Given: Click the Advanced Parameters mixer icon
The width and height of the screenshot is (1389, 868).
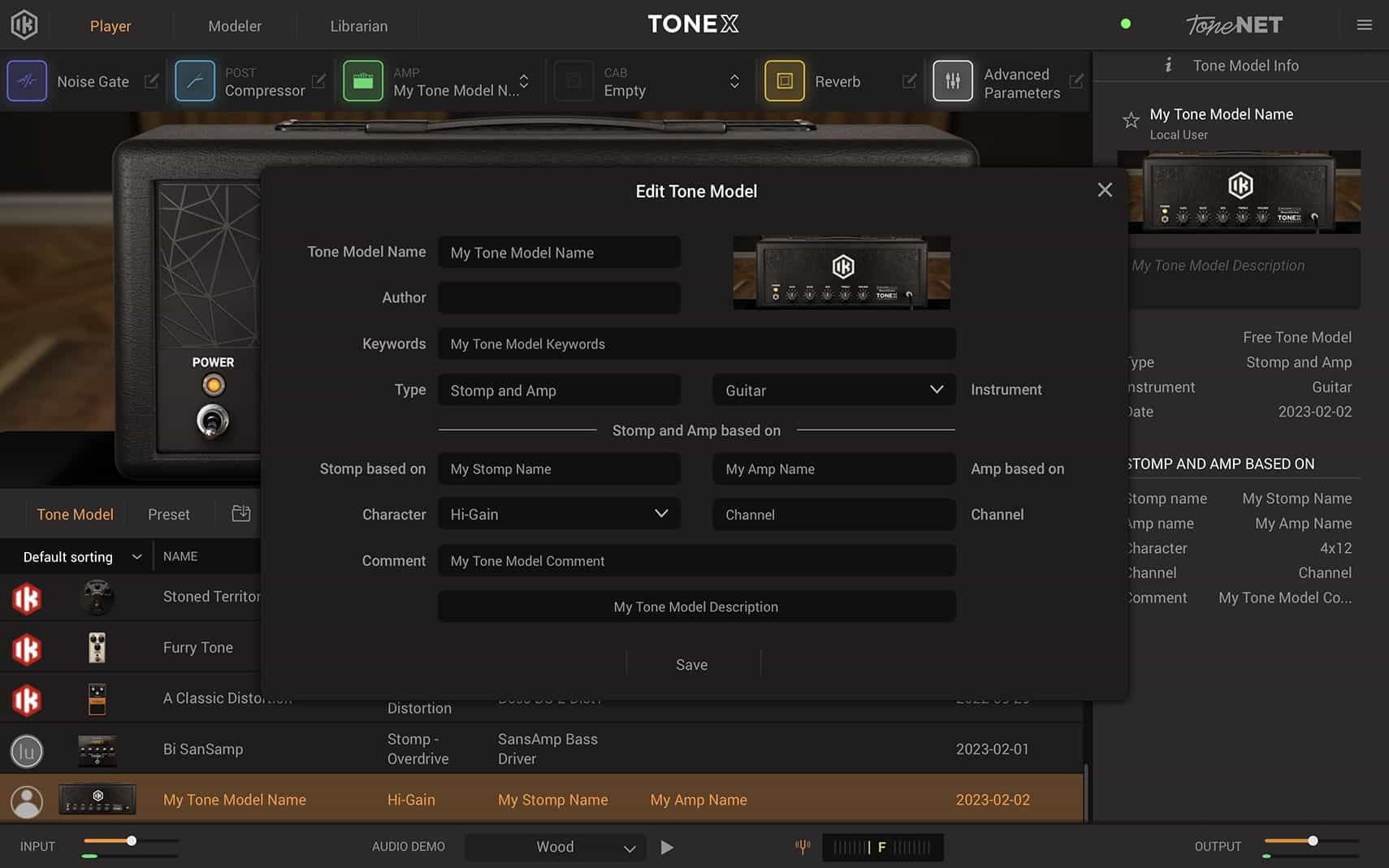Looking at the screenshot, I should 953,81.
